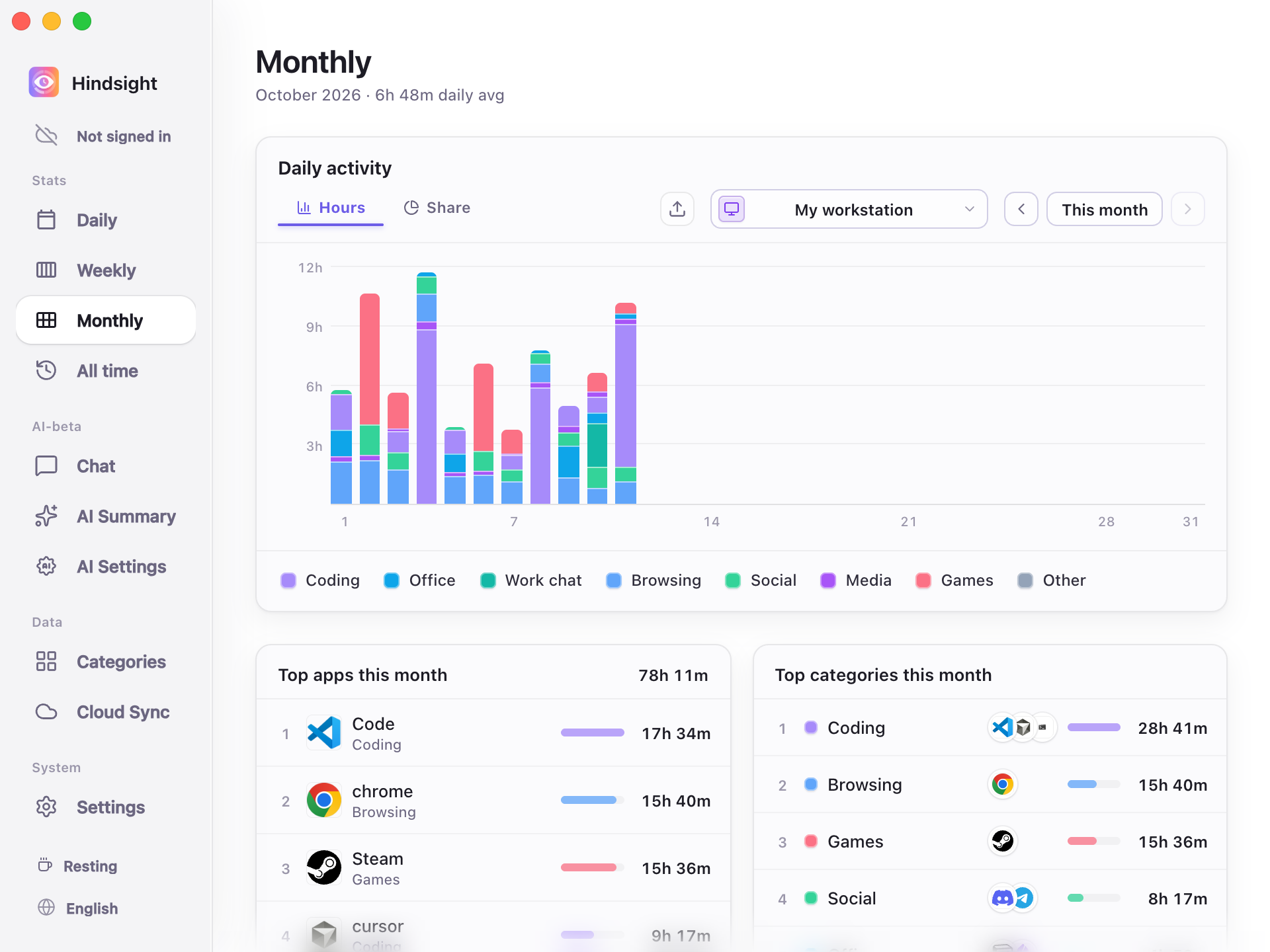Click the "78h 11m" total time value
Viewport: 1270px width, 952px height.
pos(673,675)
